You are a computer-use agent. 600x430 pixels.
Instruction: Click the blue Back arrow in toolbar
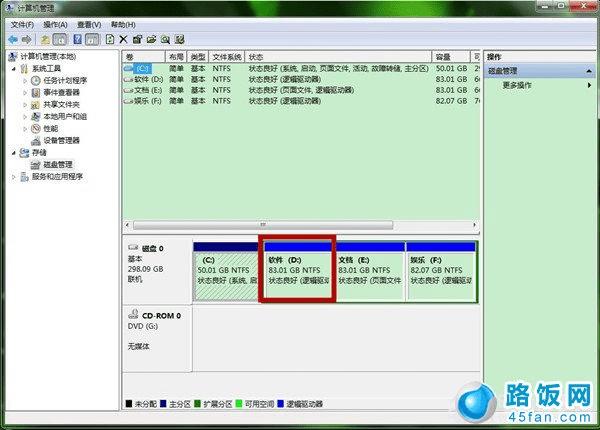13,39
